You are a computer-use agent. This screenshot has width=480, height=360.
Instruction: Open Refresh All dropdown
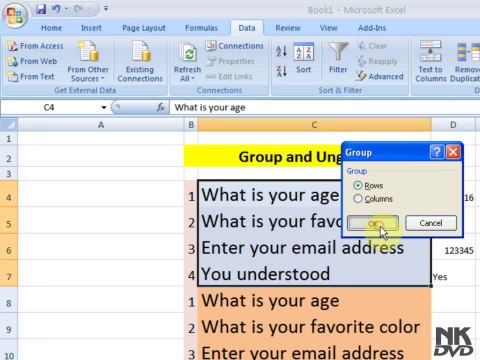coord(187,61)
